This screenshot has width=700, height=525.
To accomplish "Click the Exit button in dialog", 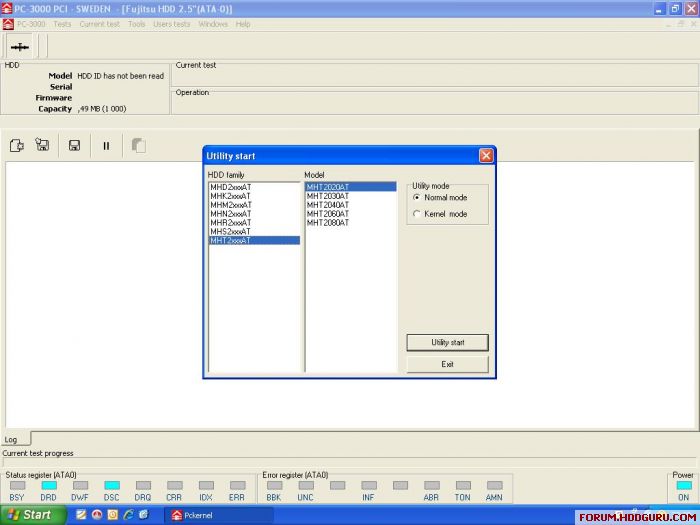I will coord(447,364).
